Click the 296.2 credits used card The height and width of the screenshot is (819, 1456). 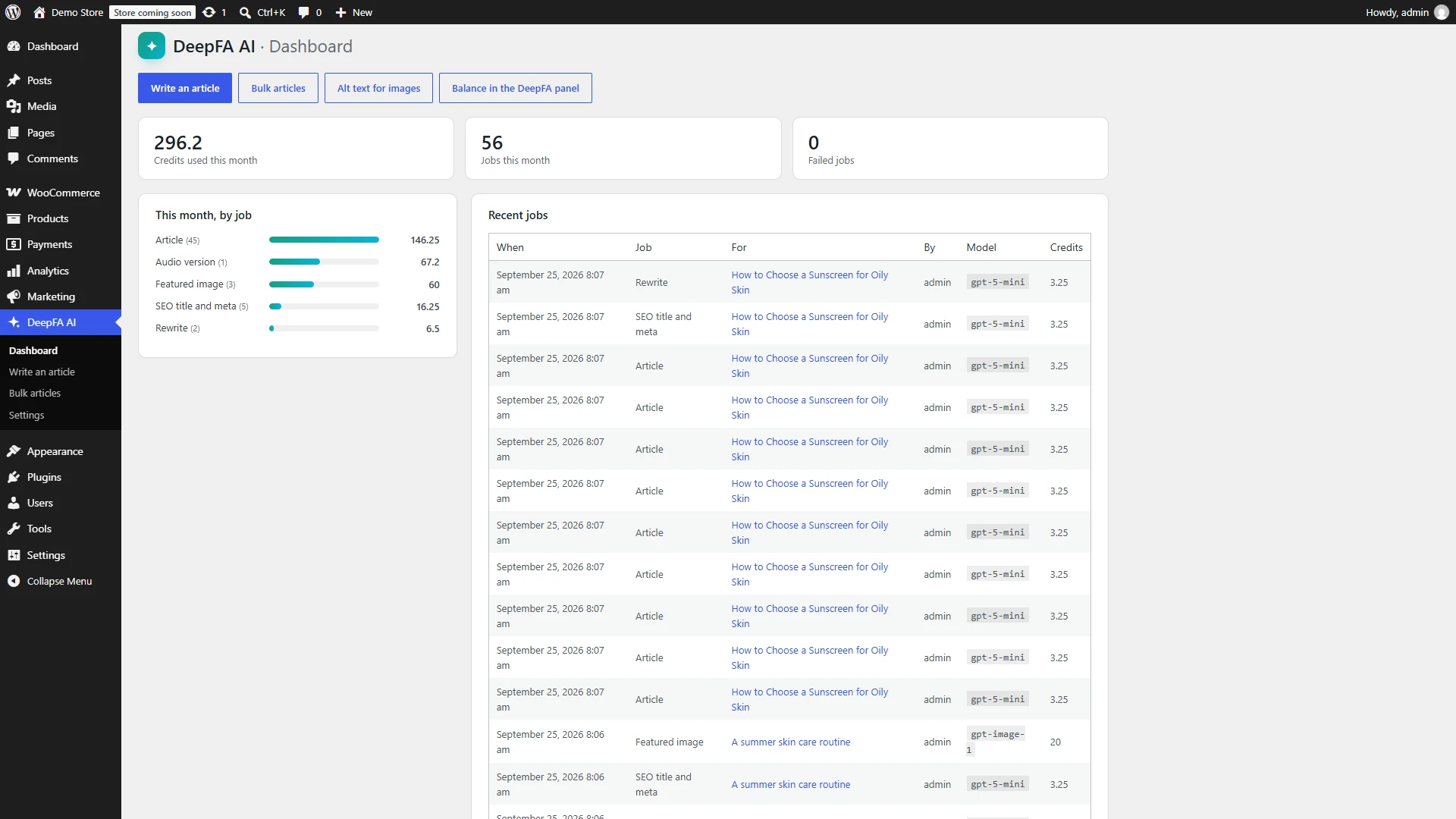[296, 148]
